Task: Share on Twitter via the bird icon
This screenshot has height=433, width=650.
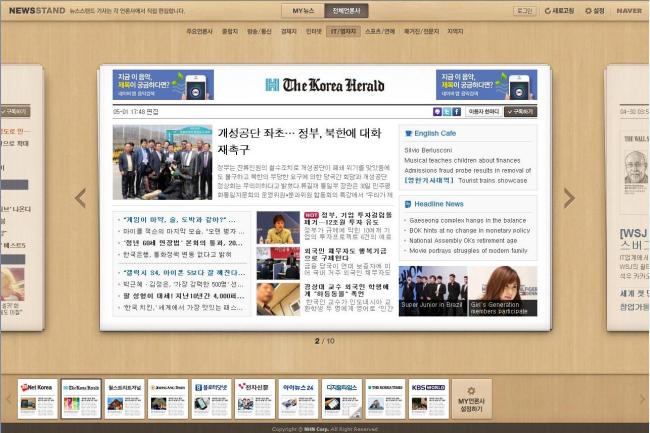Action: [447, 111]
